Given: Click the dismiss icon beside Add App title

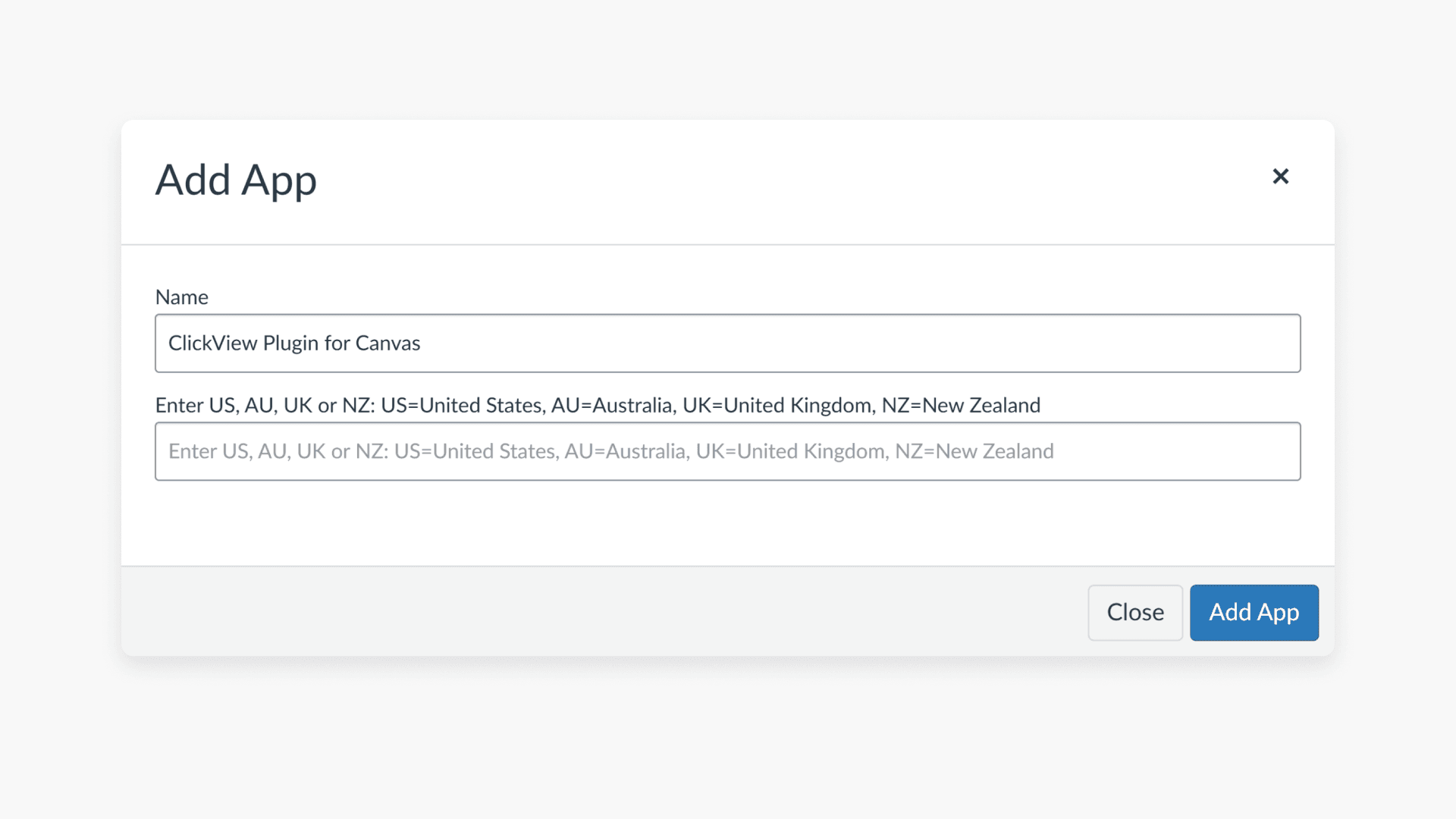Looking at the screenshot, I should pyautogui.click(x=1282, y=176).
